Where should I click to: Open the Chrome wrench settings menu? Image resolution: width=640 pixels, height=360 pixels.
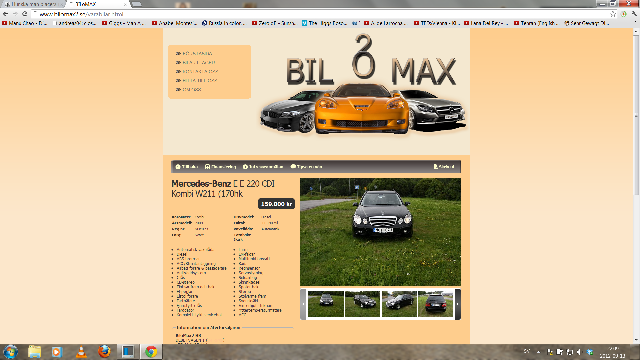coord(634,14)
